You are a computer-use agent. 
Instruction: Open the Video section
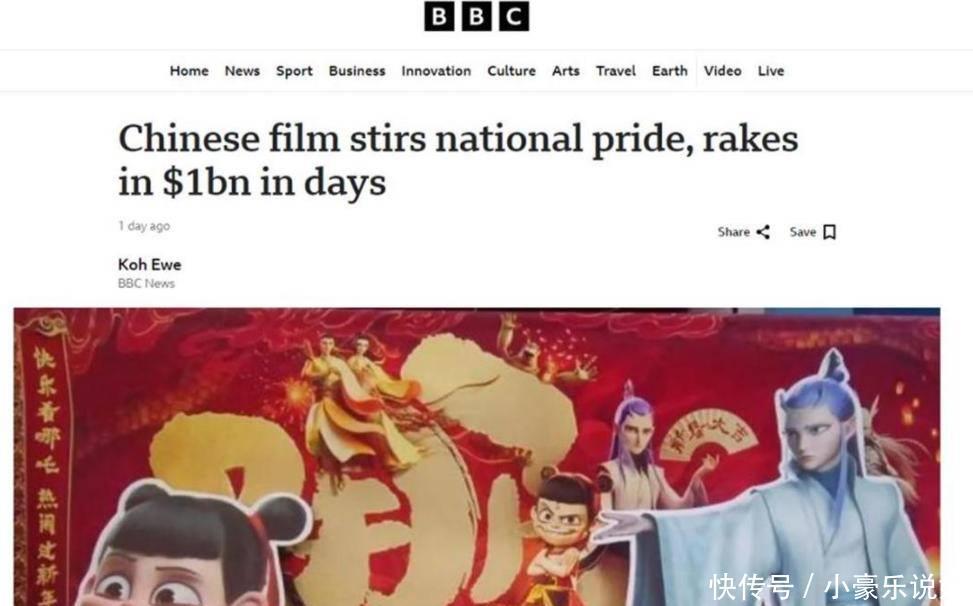pyautogui.click(x=722, y=71)
